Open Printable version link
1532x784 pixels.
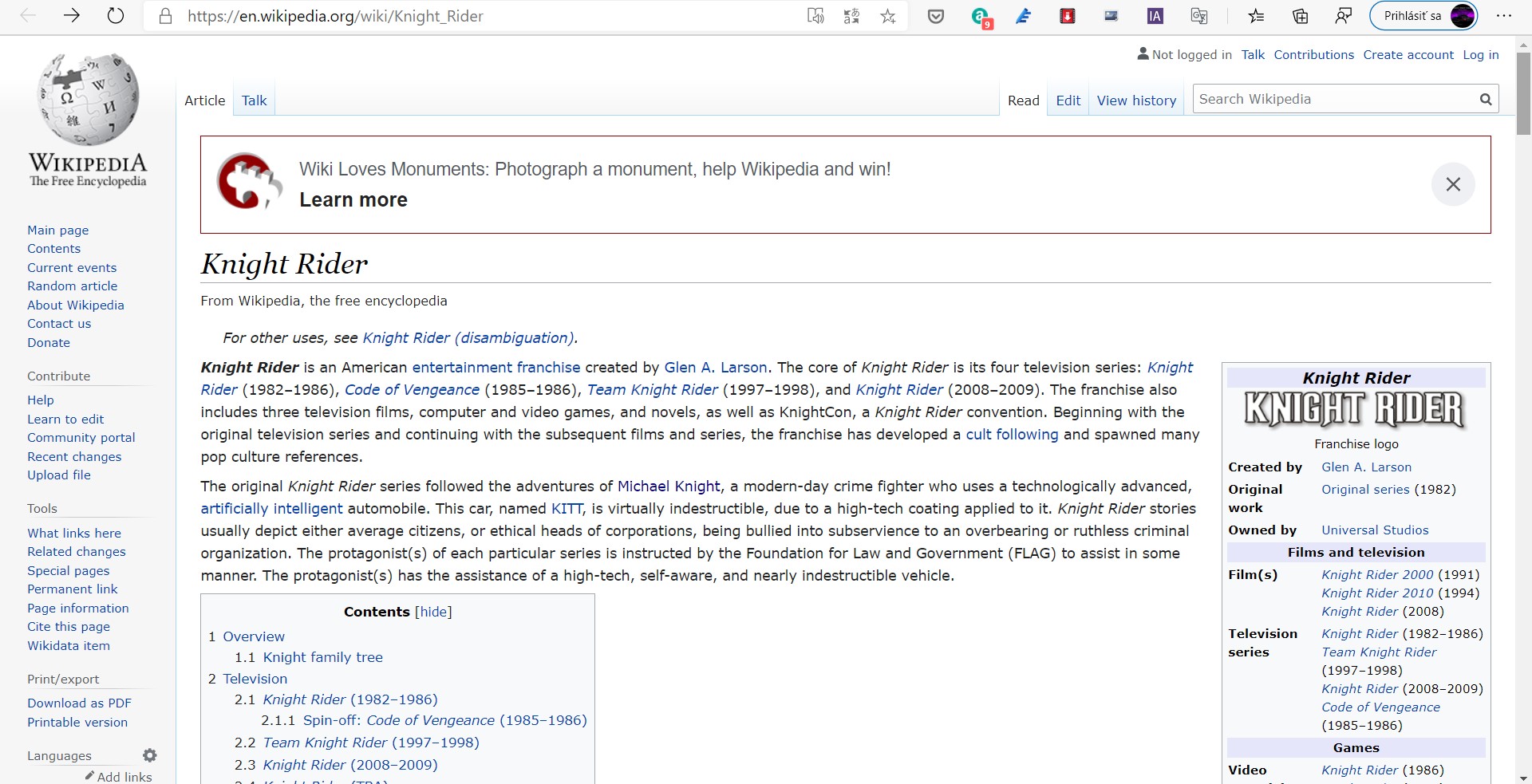pyautogui.click(x=77, y=722)
